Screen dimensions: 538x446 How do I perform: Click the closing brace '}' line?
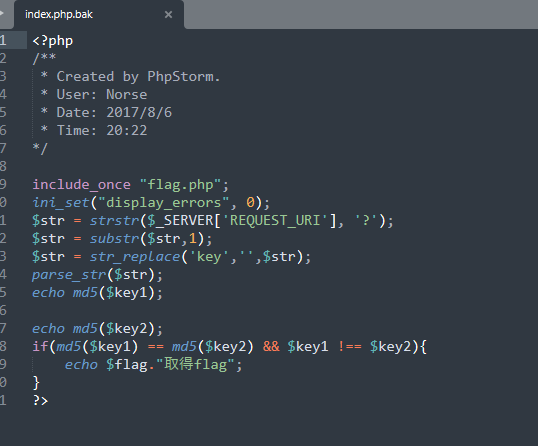(x=36, y=382)
